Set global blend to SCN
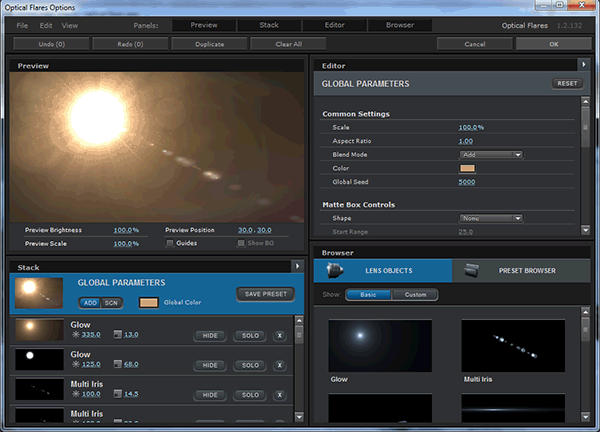Viewport: 600px width, 432px height. [111, 303]
